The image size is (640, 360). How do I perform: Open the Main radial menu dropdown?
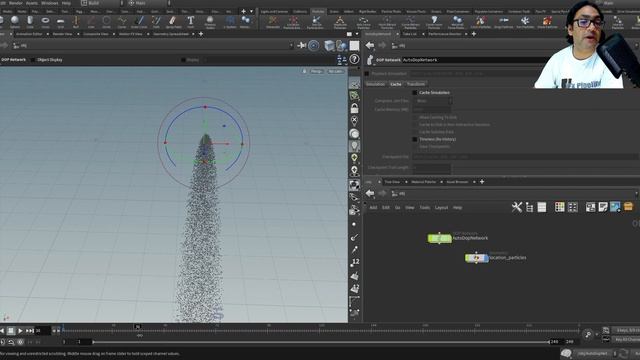pyautogui.click(x=149, y=3)
